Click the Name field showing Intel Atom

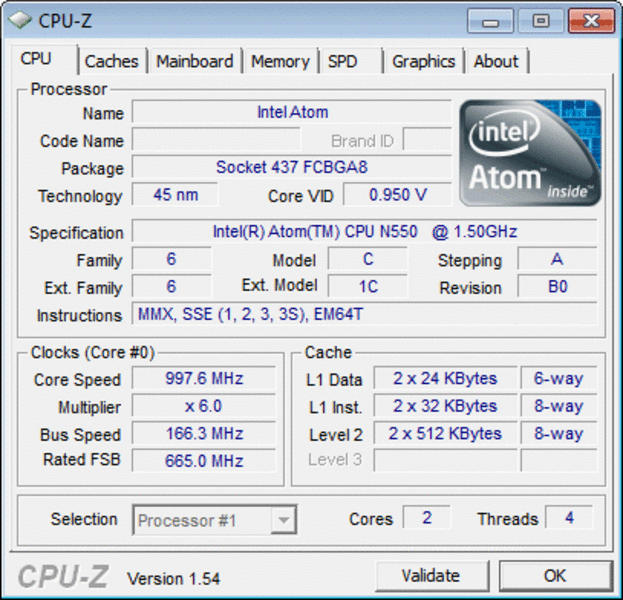click(x=292, y=112)
